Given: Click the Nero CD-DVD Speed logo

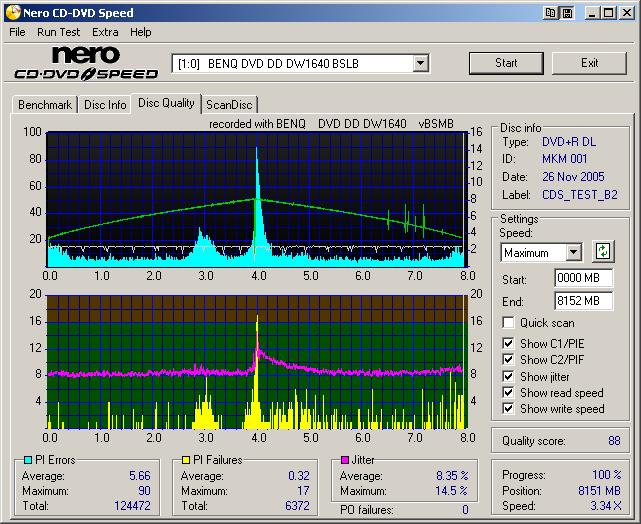Looking at the screenshot, I should (x=86, y=63).
